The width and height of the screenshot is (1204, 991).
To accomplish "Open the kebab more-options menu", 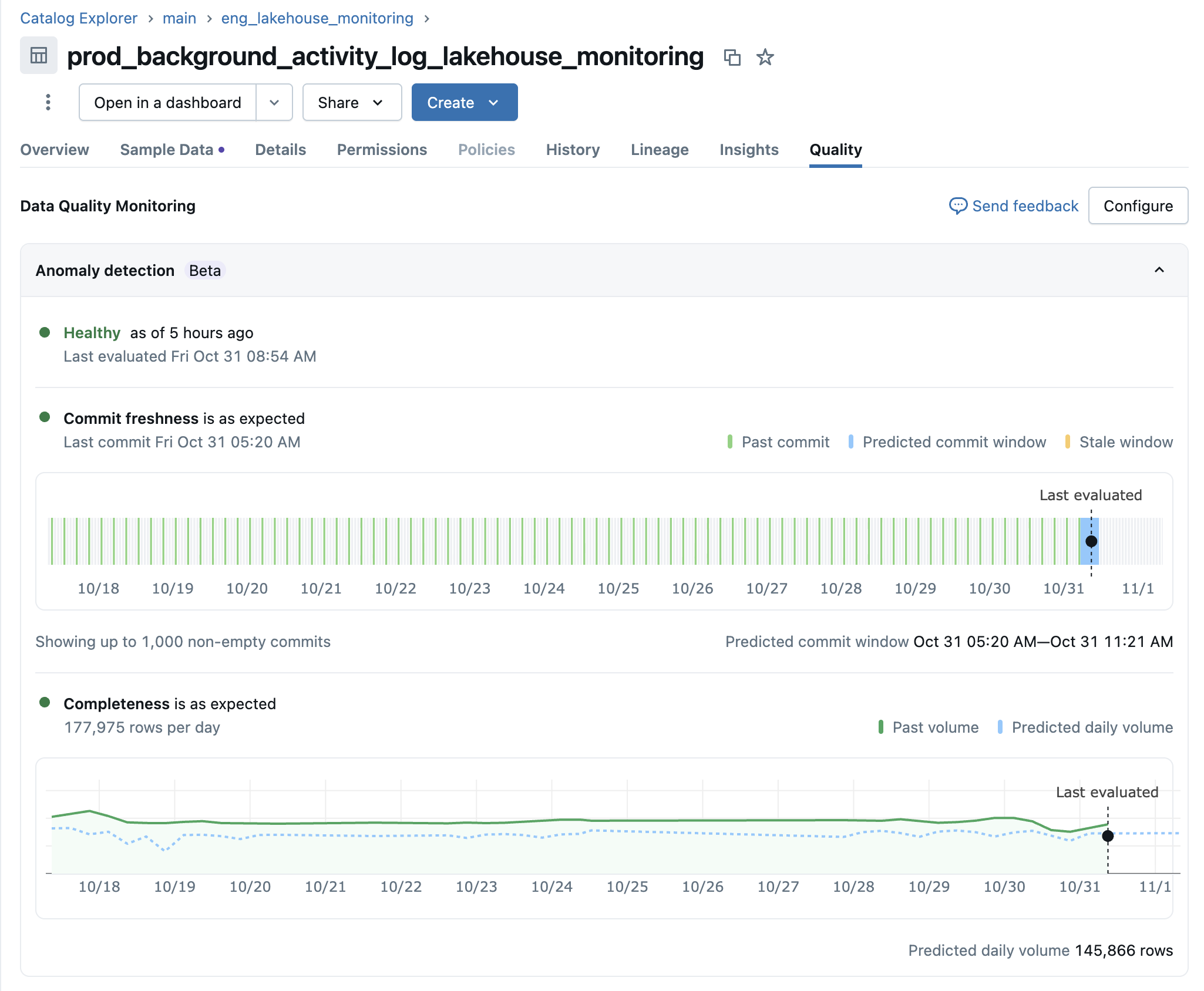I will (48, 102).
